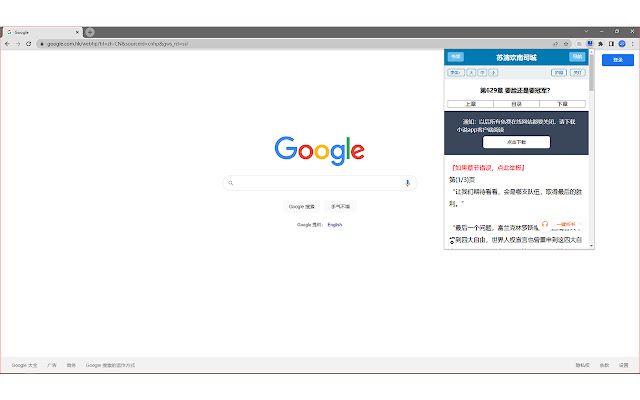Click the magnifier icon in search box
The height and width of the screenshot is (400, 640).
(231, 183)
